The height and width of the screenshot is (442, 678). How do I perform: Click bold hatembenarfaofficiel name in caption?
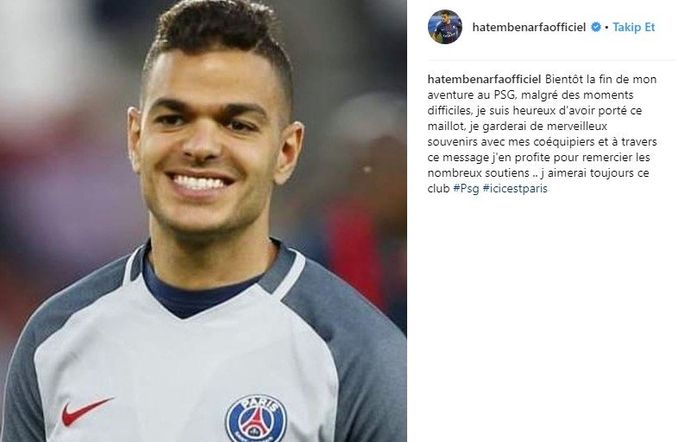(484, 79)
